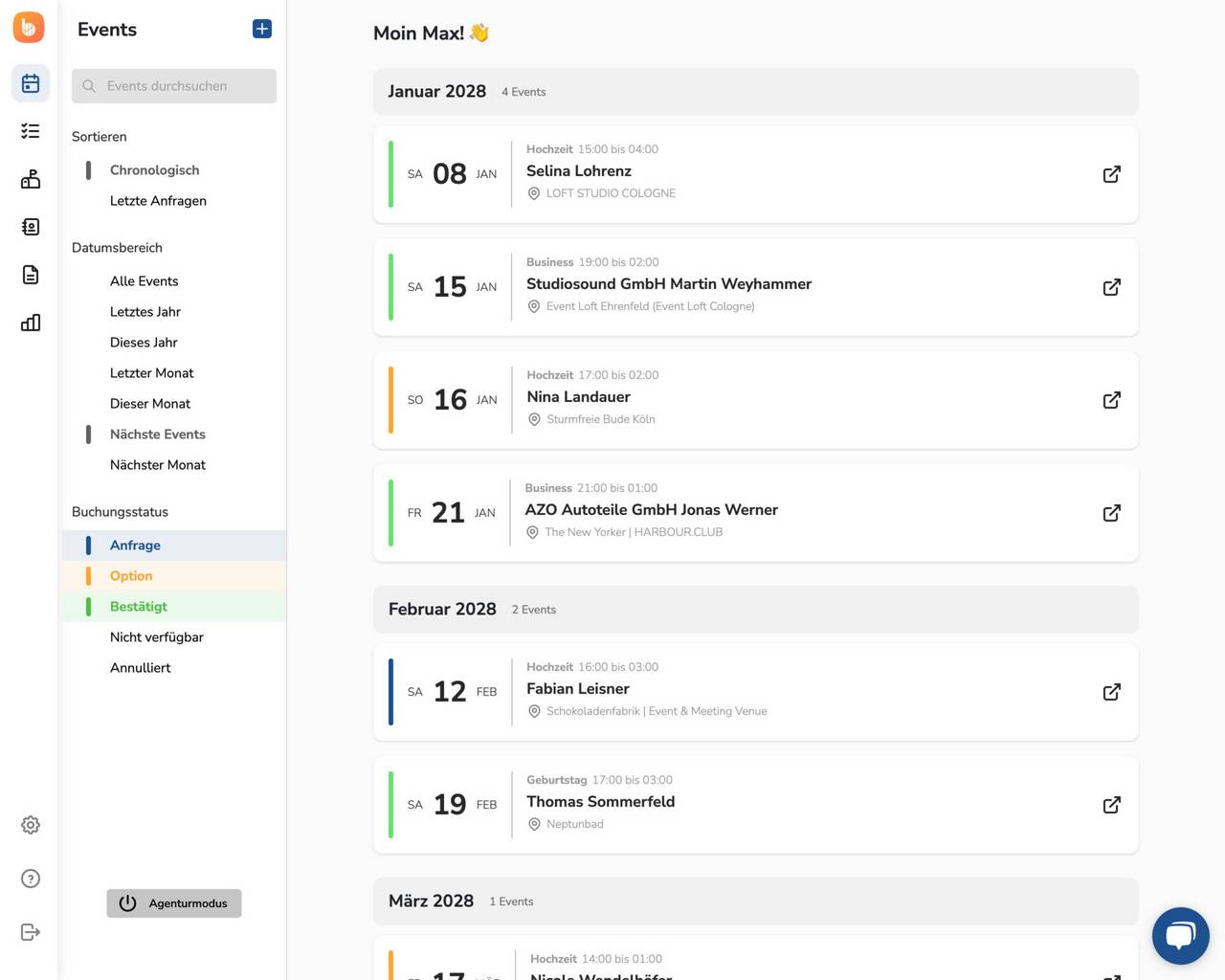Open the statistics bar chart icon

[31, 323]
